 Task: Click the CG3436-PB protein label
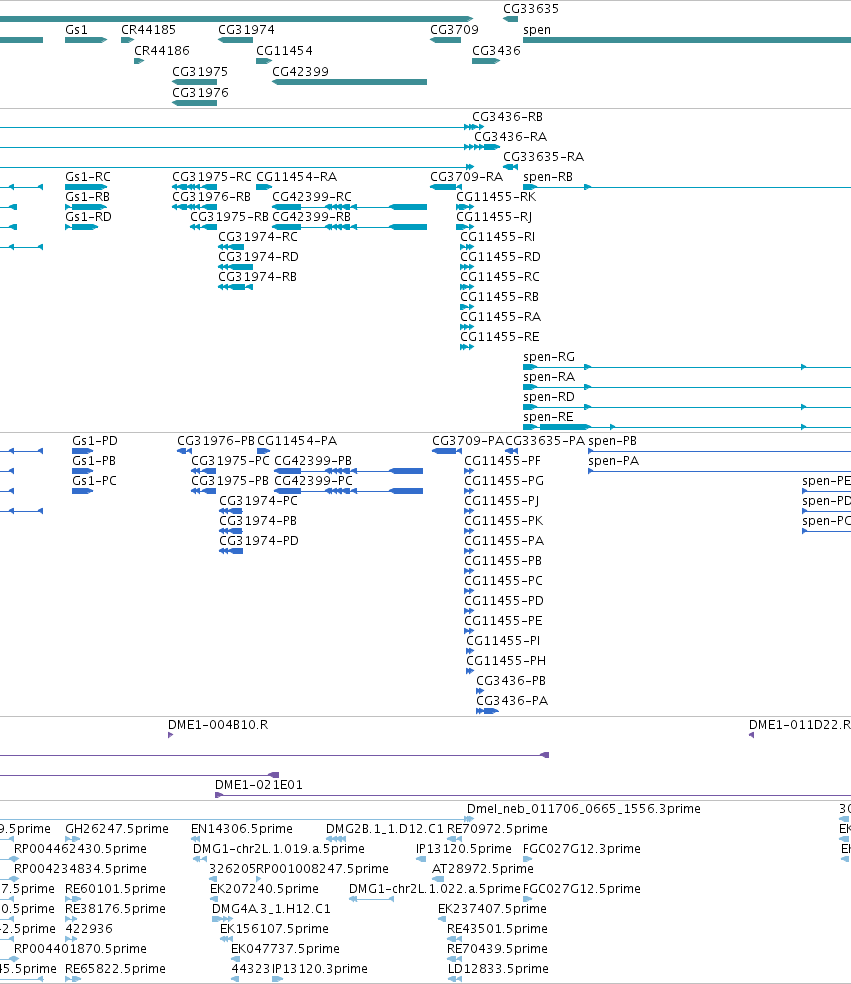pyautogui.click(x=511, y=681)
